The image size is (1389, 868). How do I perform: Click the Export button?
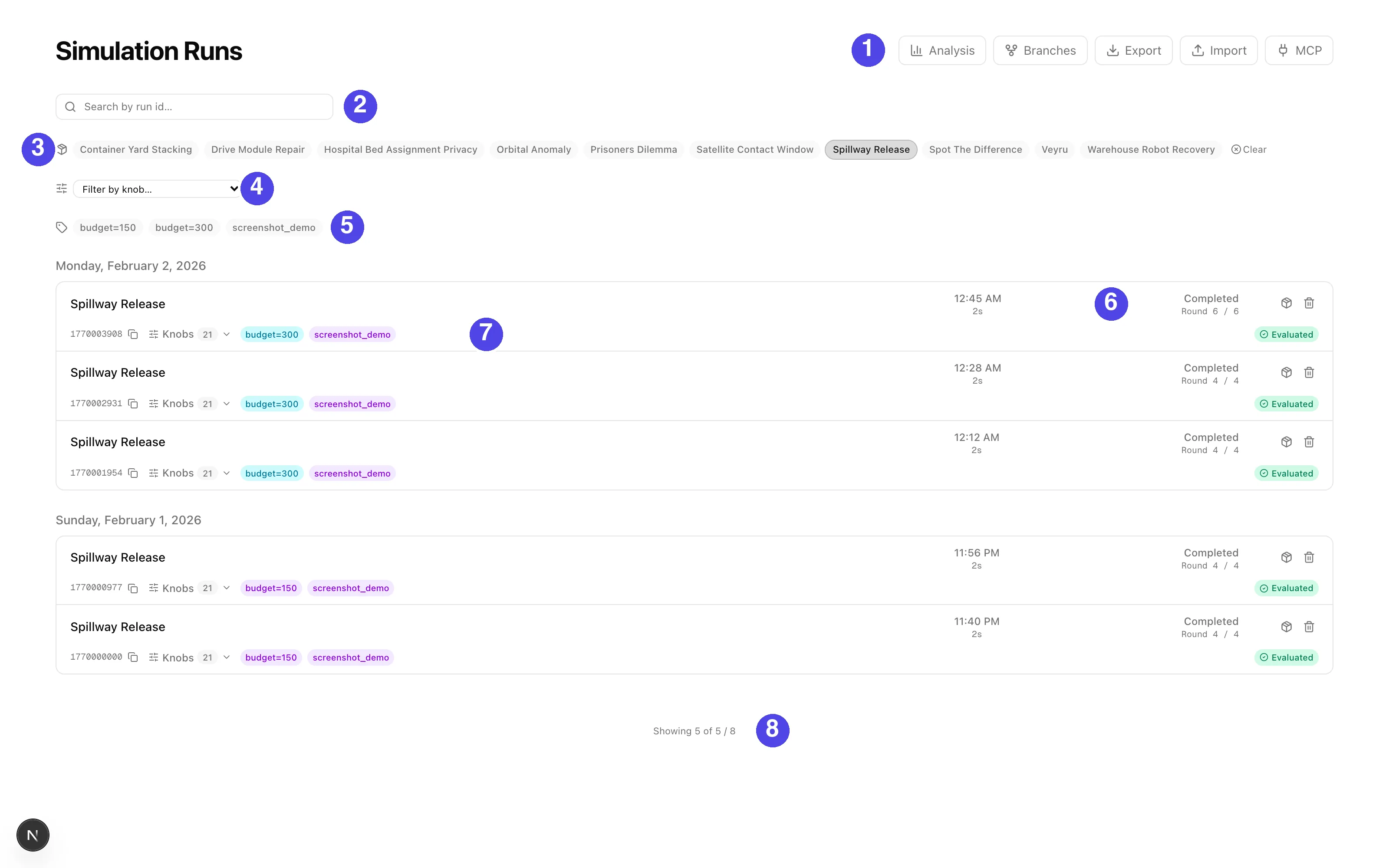tap(1133, 50)
